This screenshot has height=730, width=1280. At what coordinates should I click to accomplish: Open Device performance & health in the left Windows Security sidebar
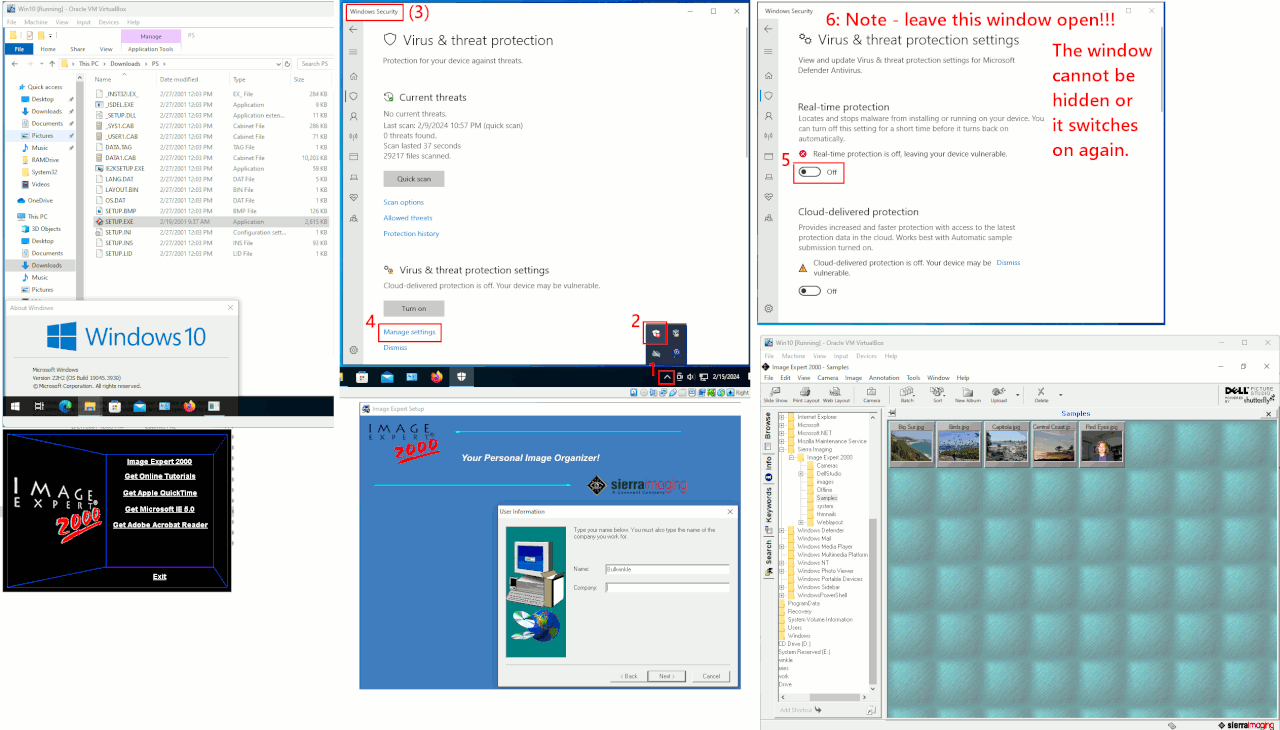353,196
